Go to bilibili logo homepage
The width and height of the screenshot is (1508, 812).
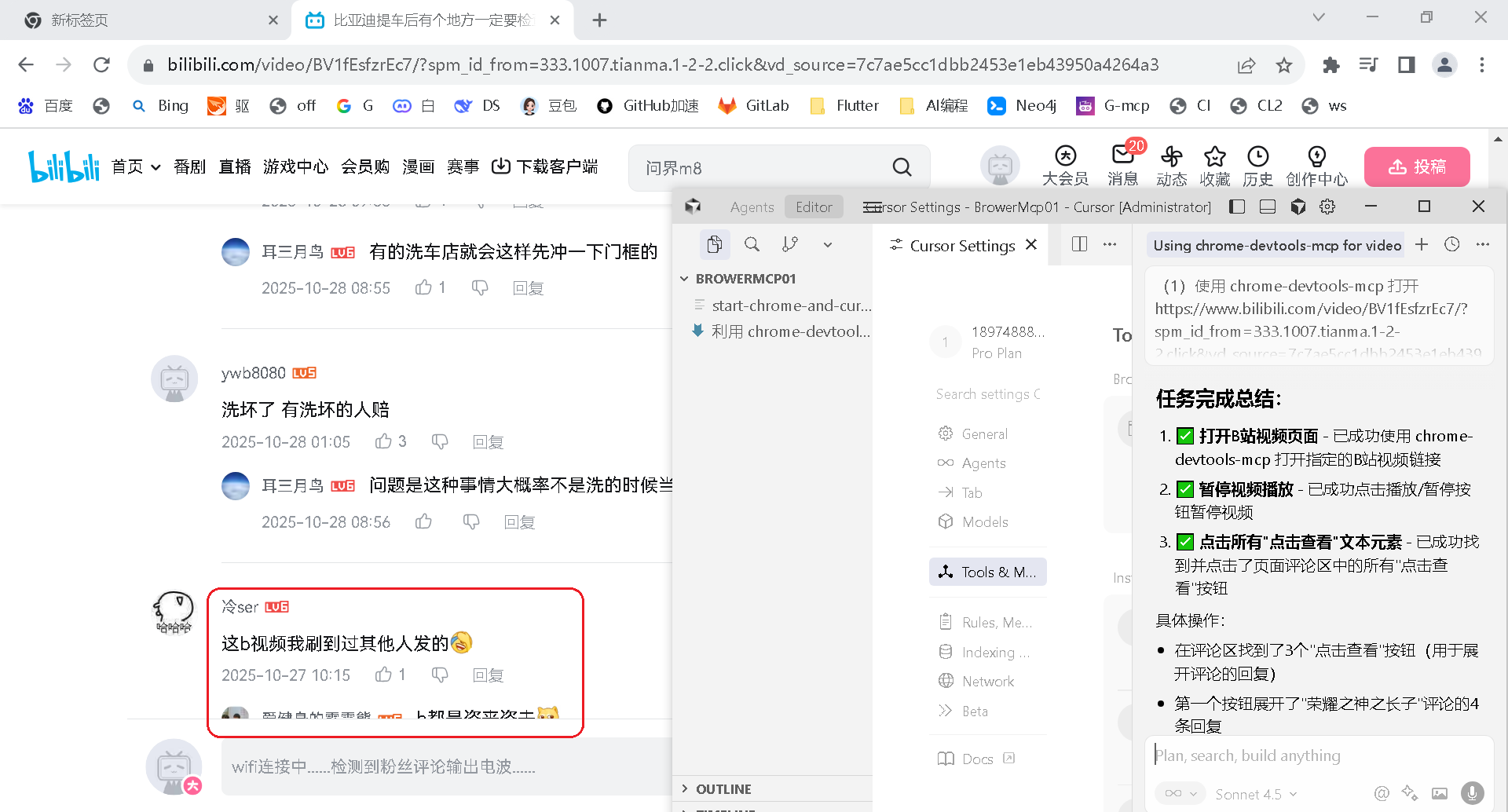(x=64, y=166)
